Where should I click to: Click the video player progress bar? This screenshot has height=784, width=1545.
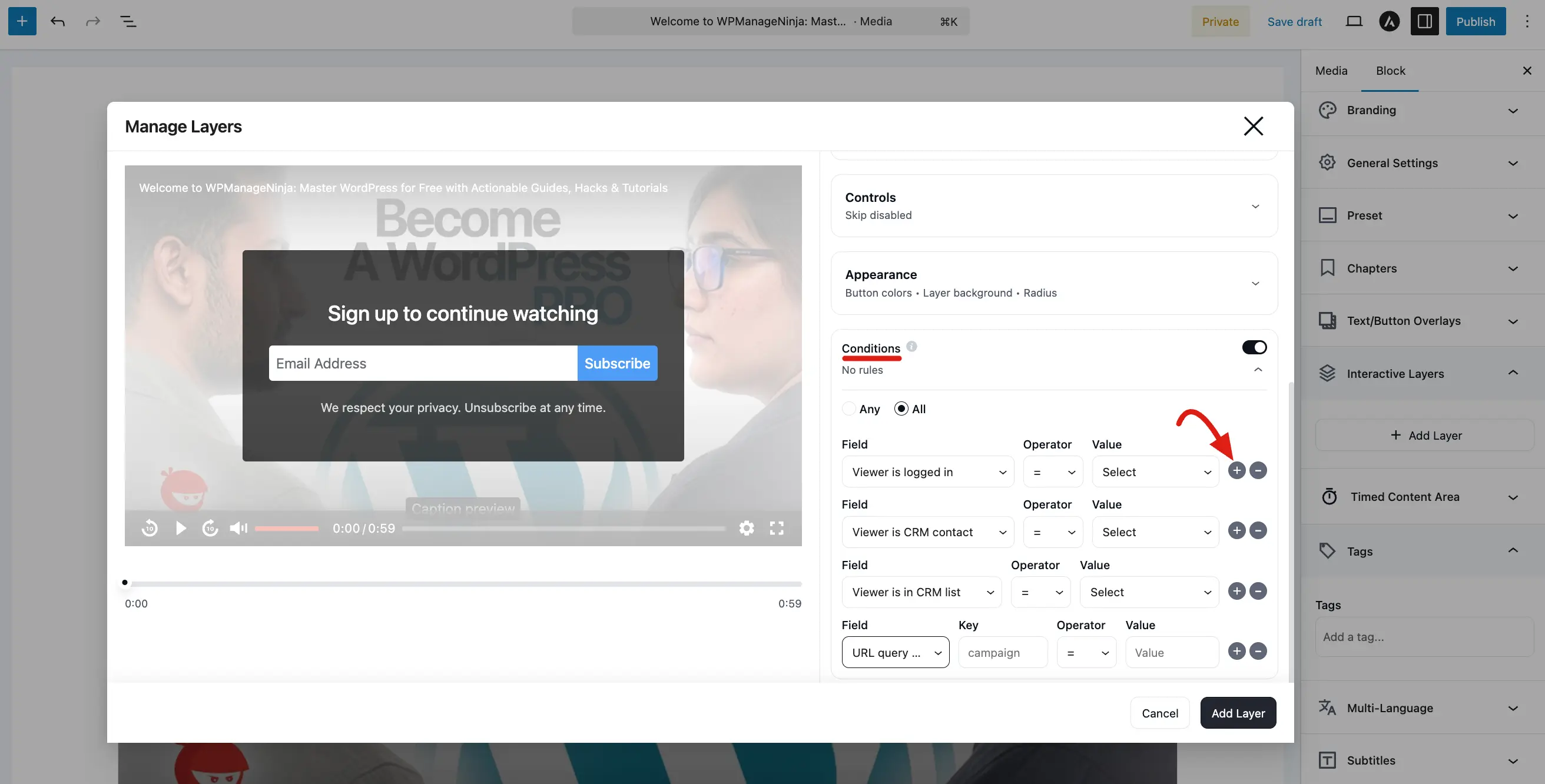click(564, 528)
